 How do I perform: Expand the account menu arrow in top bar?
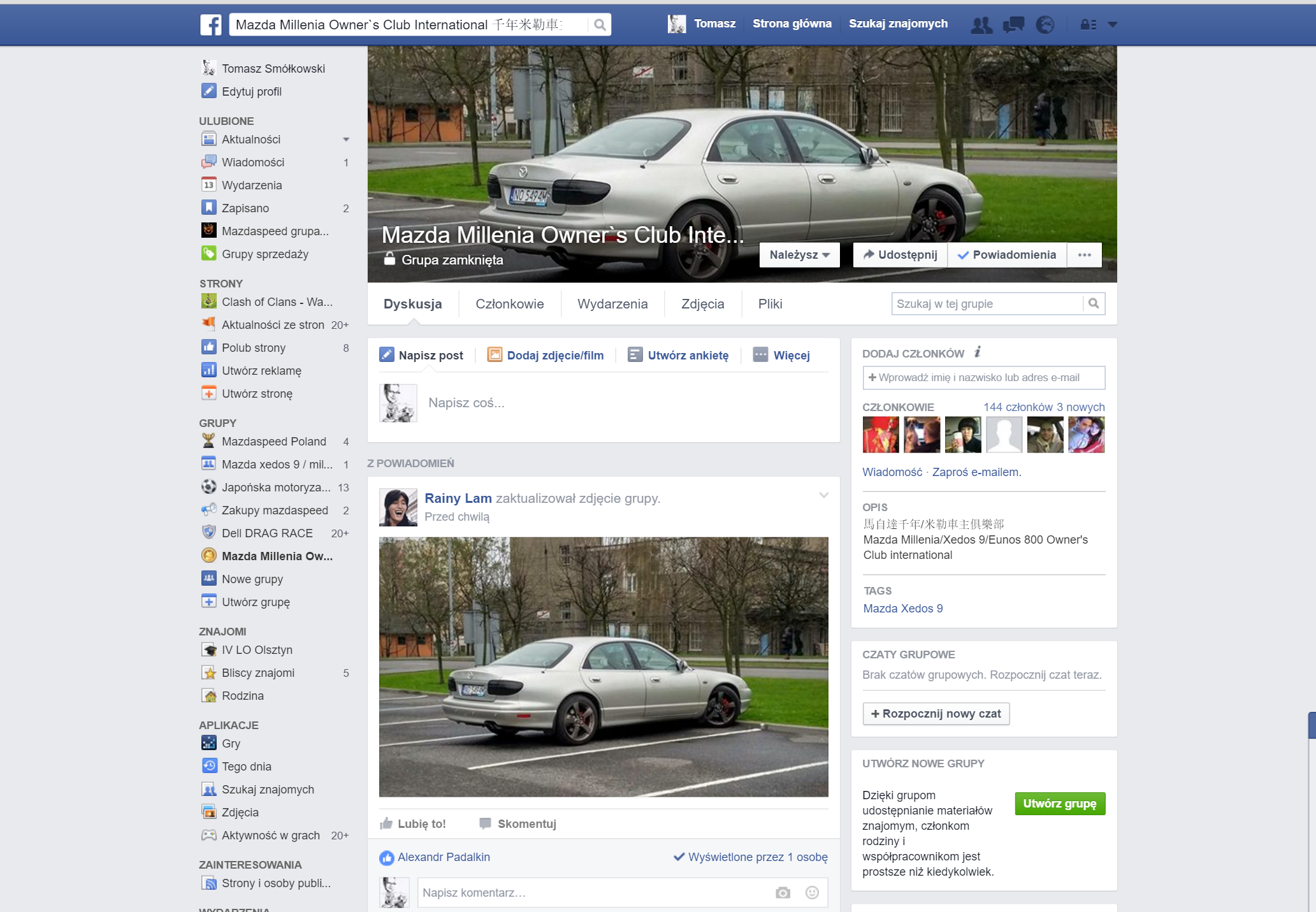[1113, 25]
